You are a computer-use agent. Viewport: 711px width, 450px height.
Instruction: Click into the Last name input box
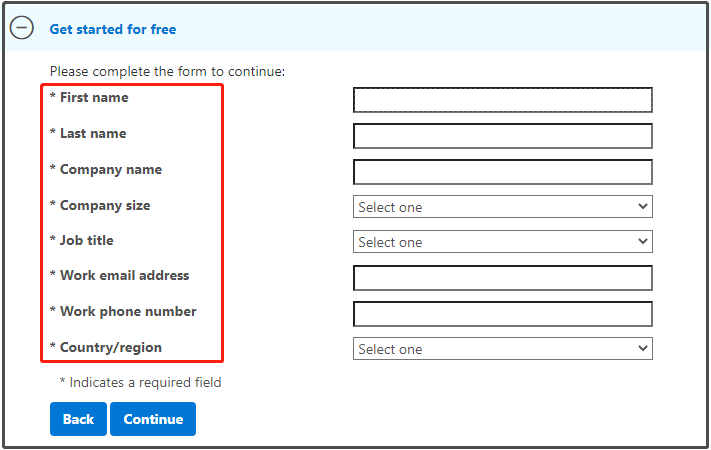point(502,136)
